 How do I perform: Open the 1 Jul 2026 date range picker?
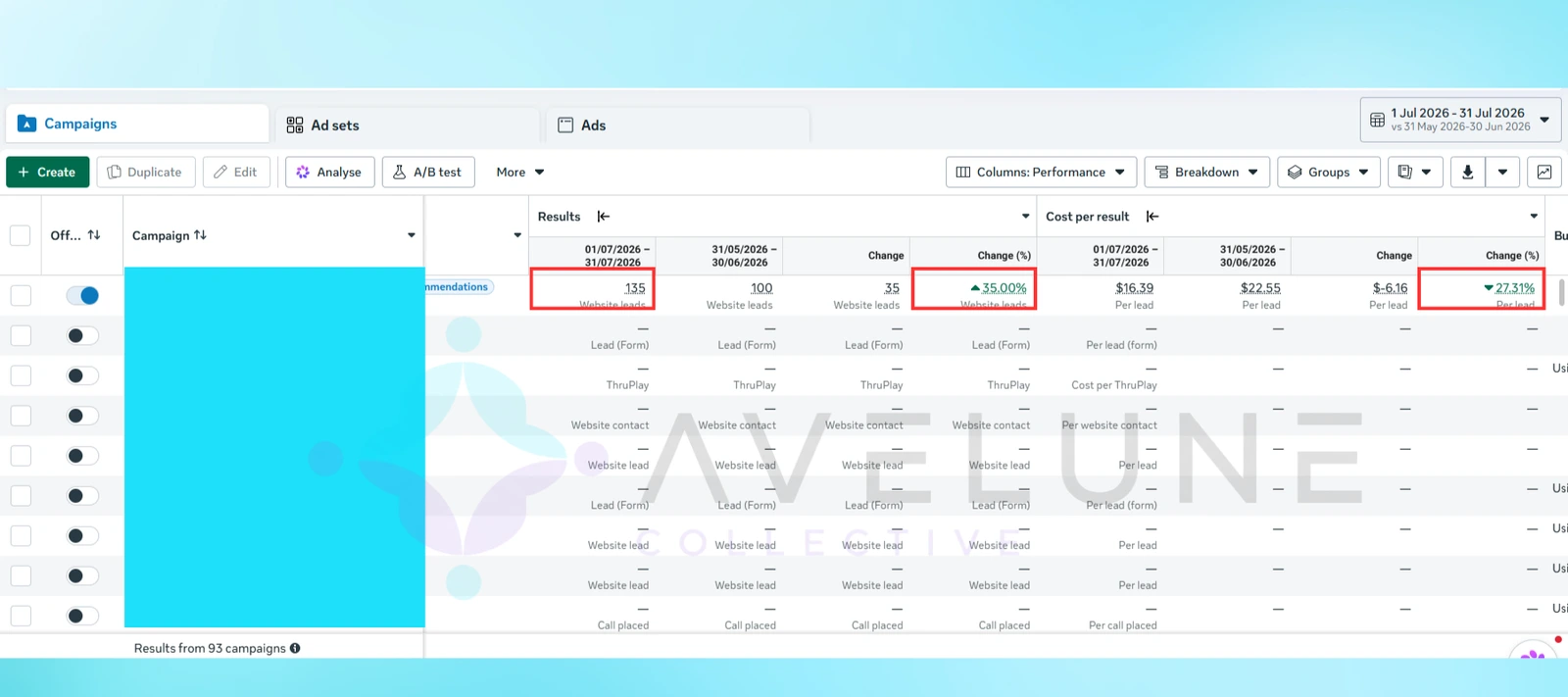click(x=1460, y=120)
